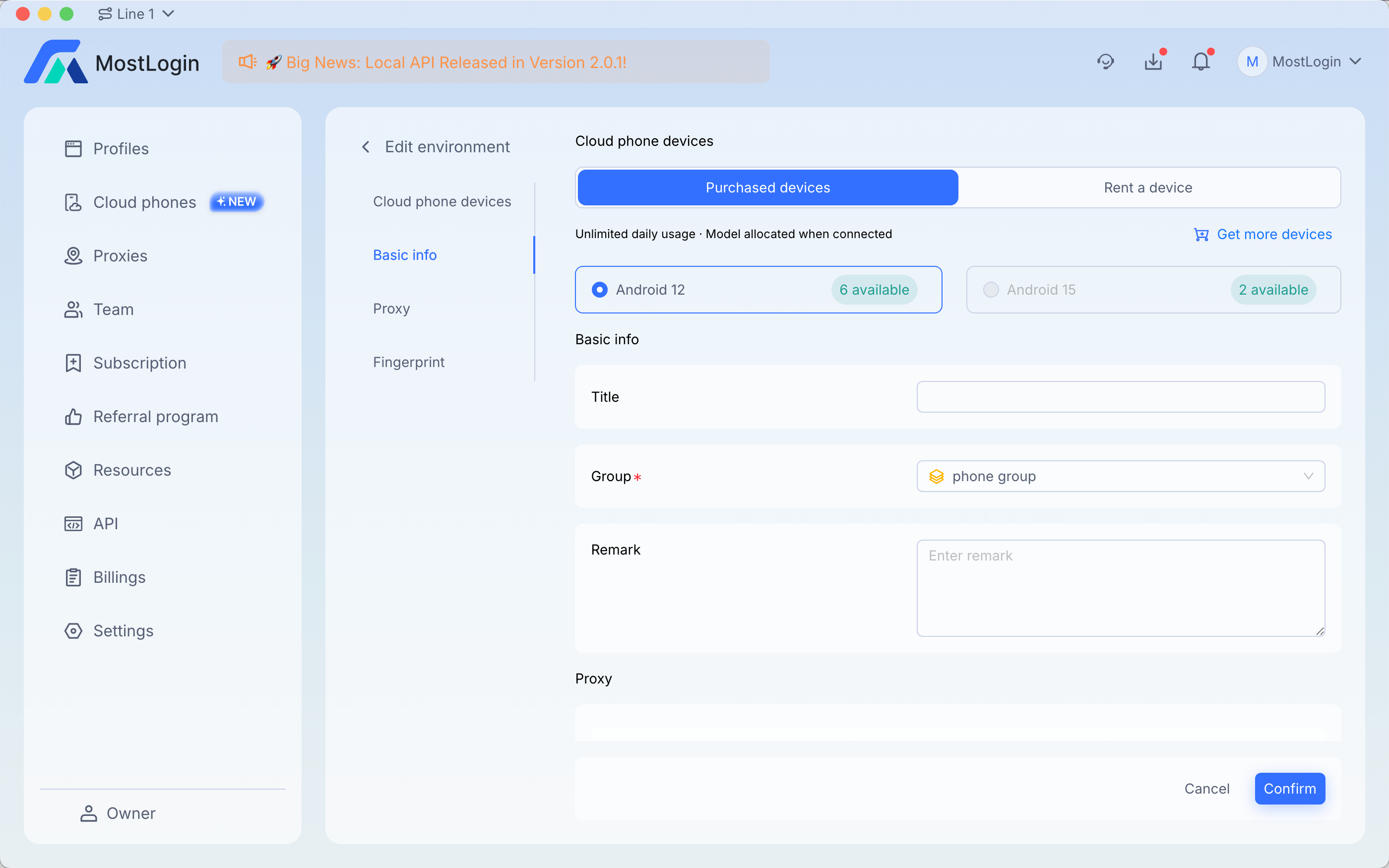This screenshot has height=868, width=1389.
Task: Jump to Basic info section
Action: (405, 255)
